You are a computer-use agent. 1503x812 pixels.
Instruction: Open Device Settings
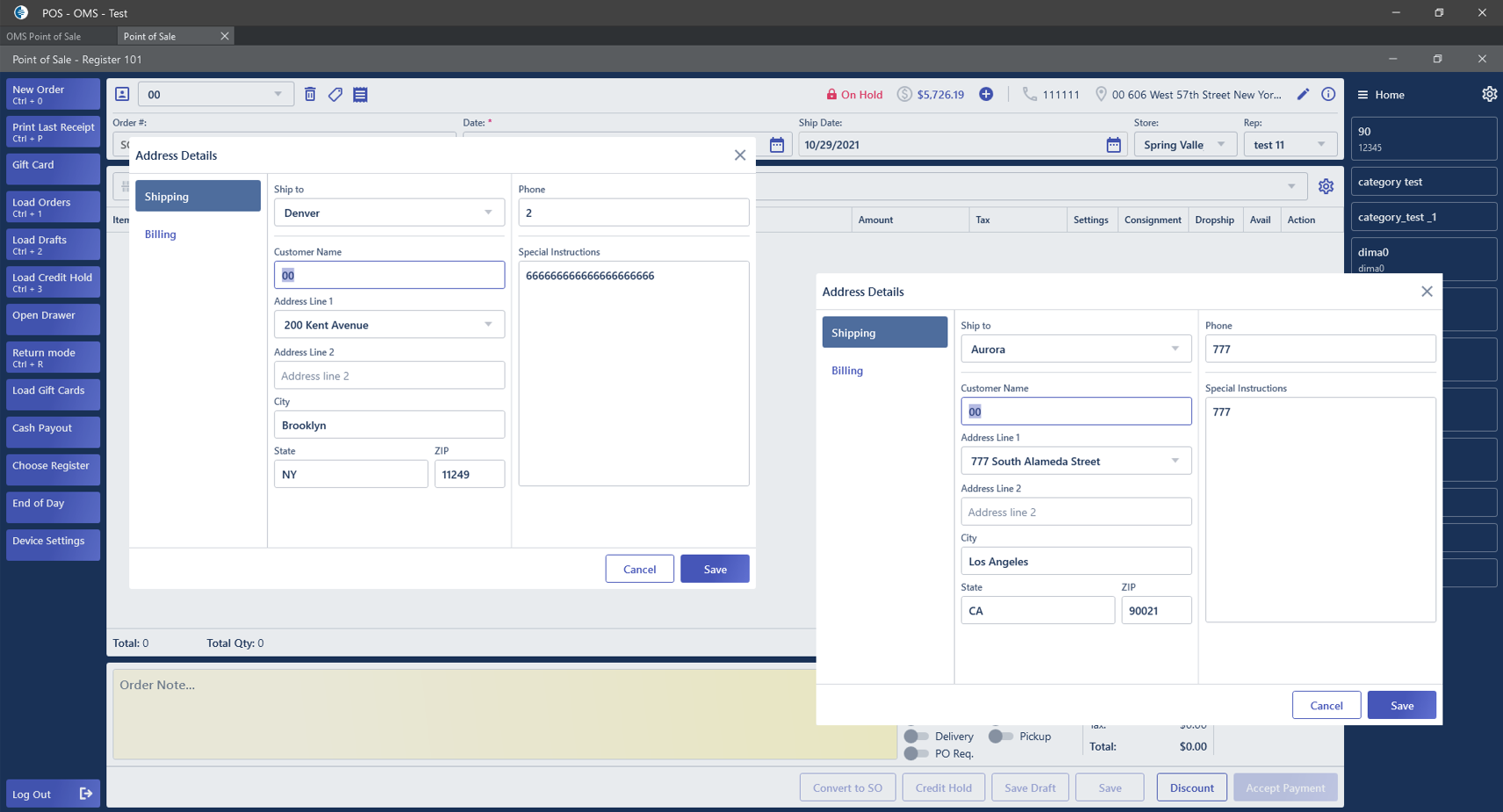tap(53, 545)
